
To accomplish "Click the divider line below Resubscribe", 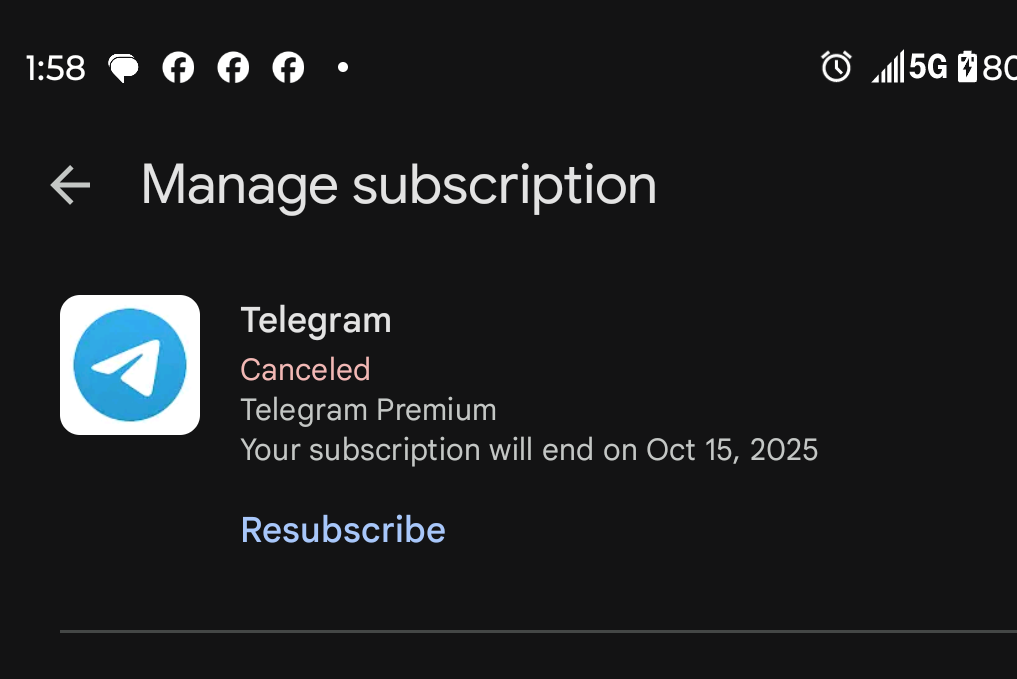I will point(538,632).
